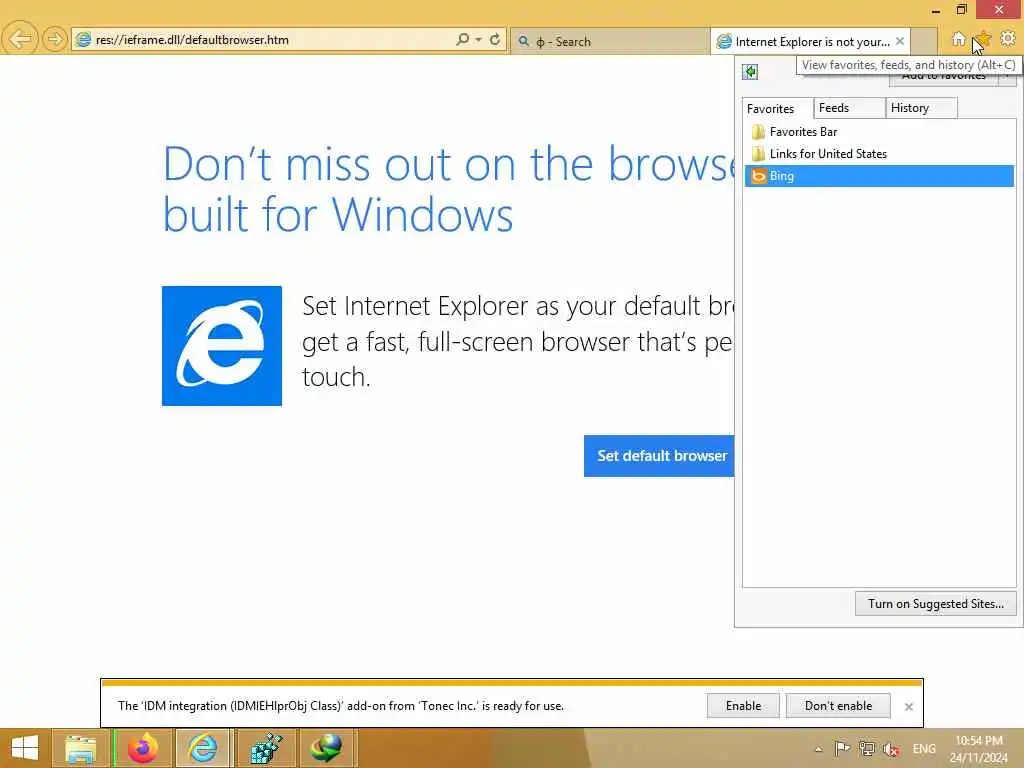Image resolution: width=1024 pixels, height=768 pixels.
Task: Open the Windows Start button
Action: 25,748
